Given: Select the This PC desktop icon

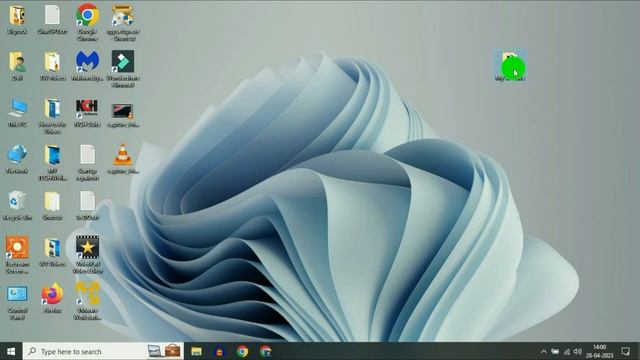Looking at the screenshot, I should pyautogui.click(x=17, y=112).
